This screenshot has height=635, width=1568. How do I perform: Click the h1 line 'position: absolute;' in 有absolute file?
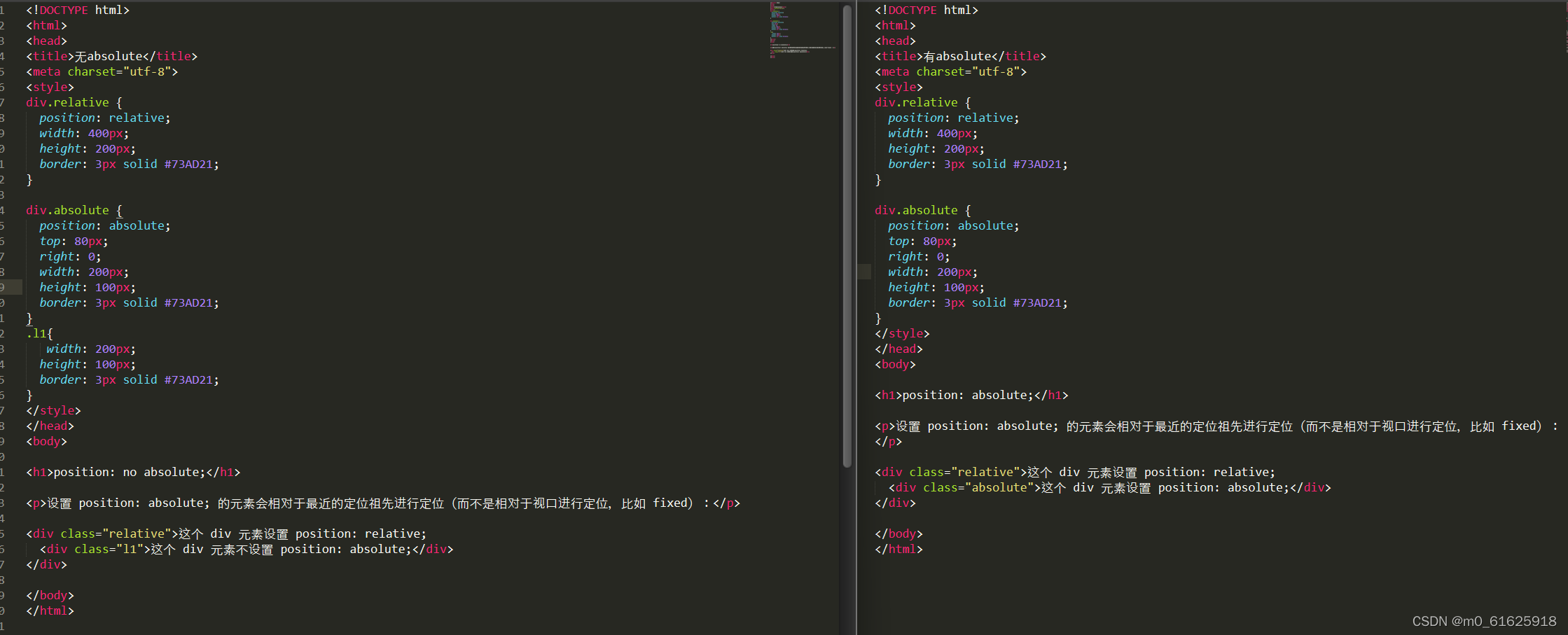[971, 395]
